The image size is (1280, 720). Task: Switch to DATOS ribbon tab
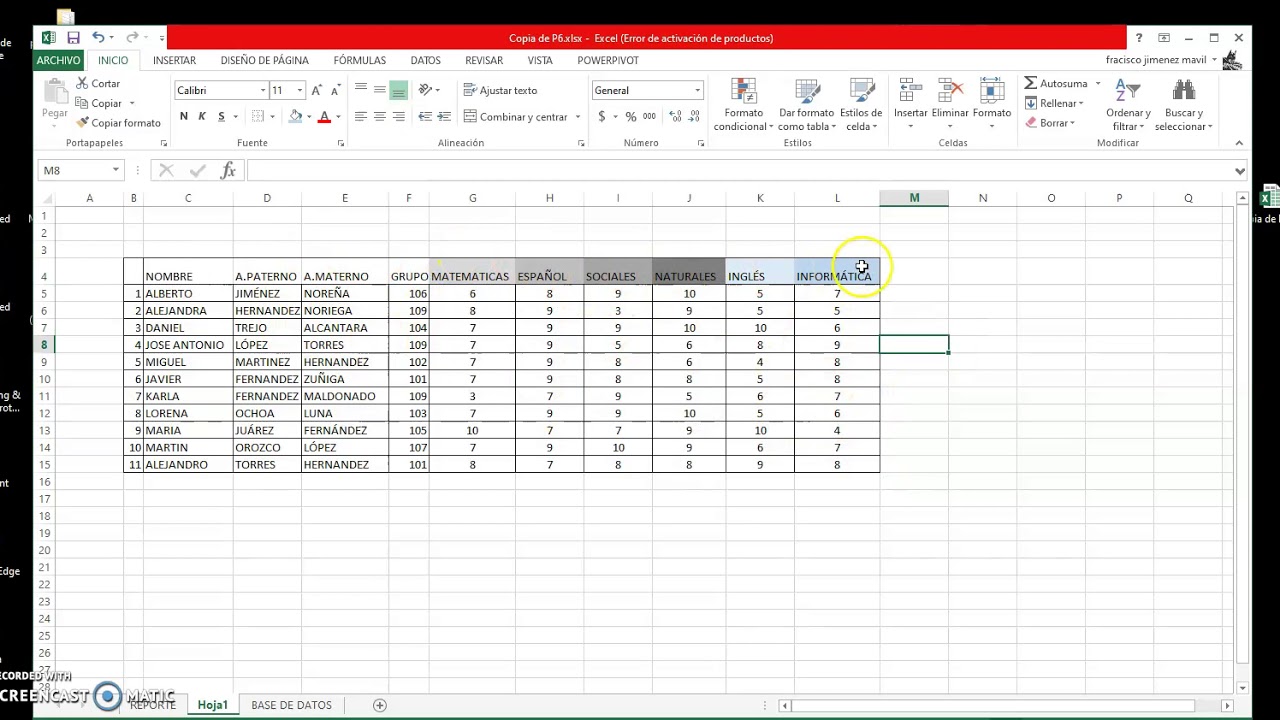[425, 60]
